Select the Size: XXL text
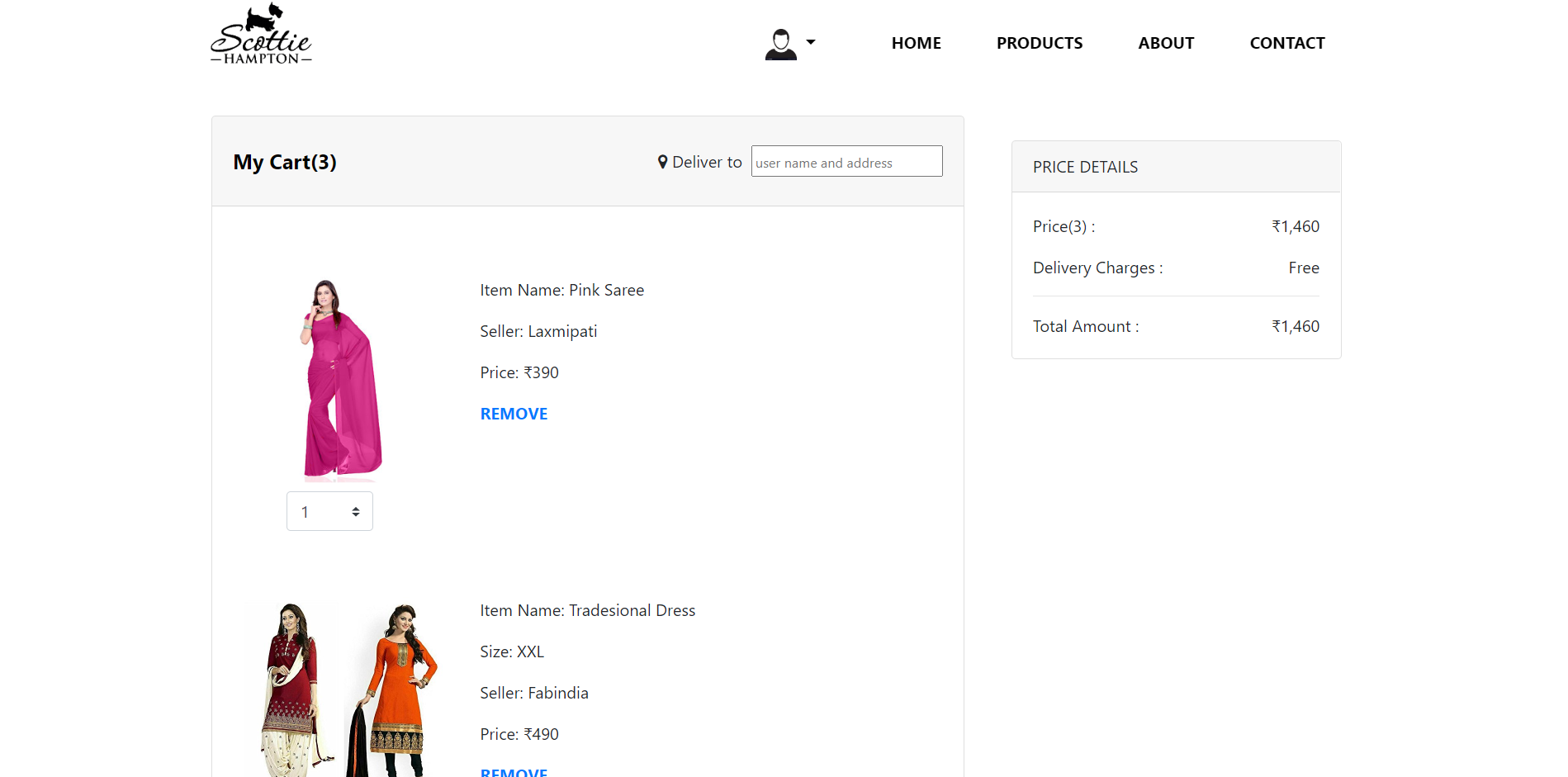The height and width of the screenshot is (777, 1568). pyautogui.click(x=512, y=651)
